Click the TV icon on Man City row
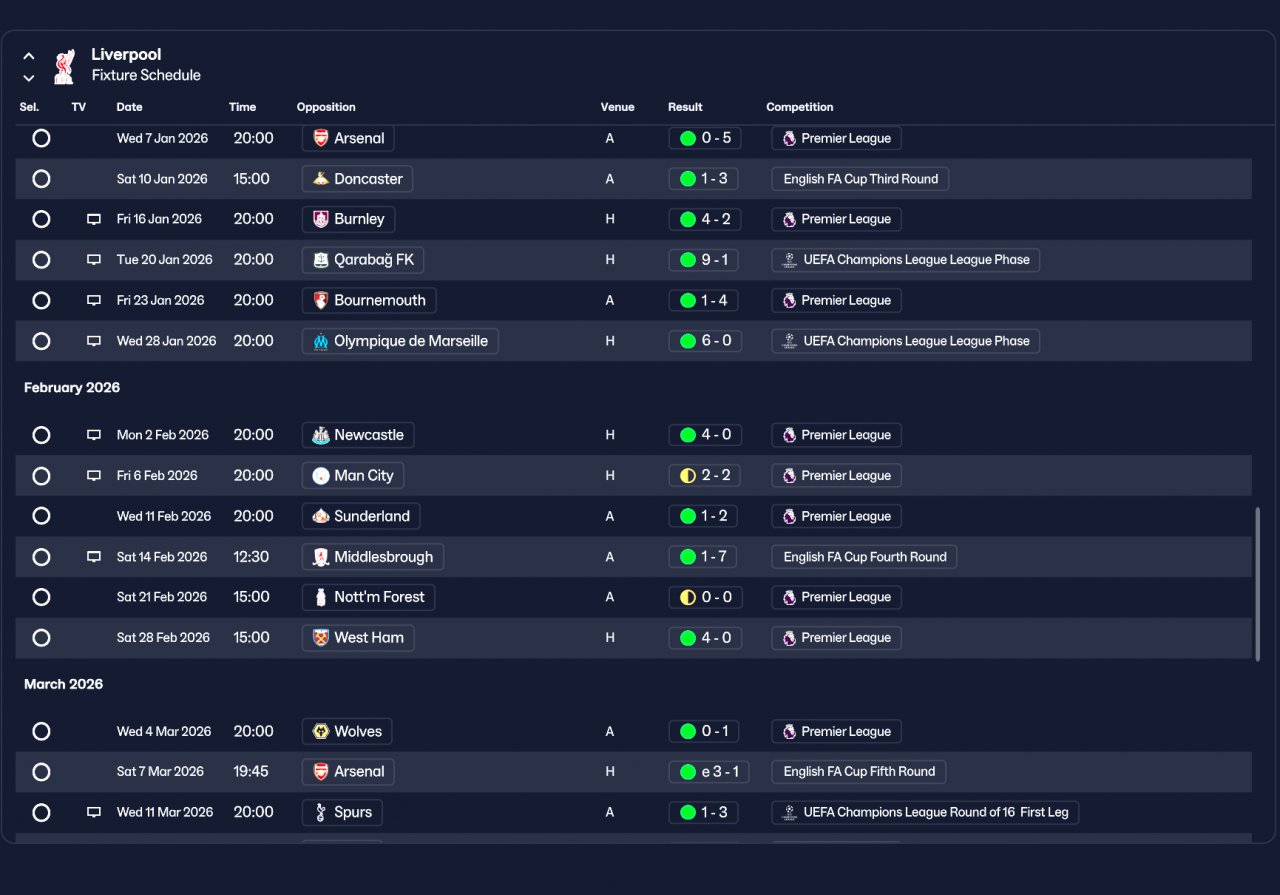The width and height of the screenshot is (1280, 895). pyautogui.click(x=94, y=476)
